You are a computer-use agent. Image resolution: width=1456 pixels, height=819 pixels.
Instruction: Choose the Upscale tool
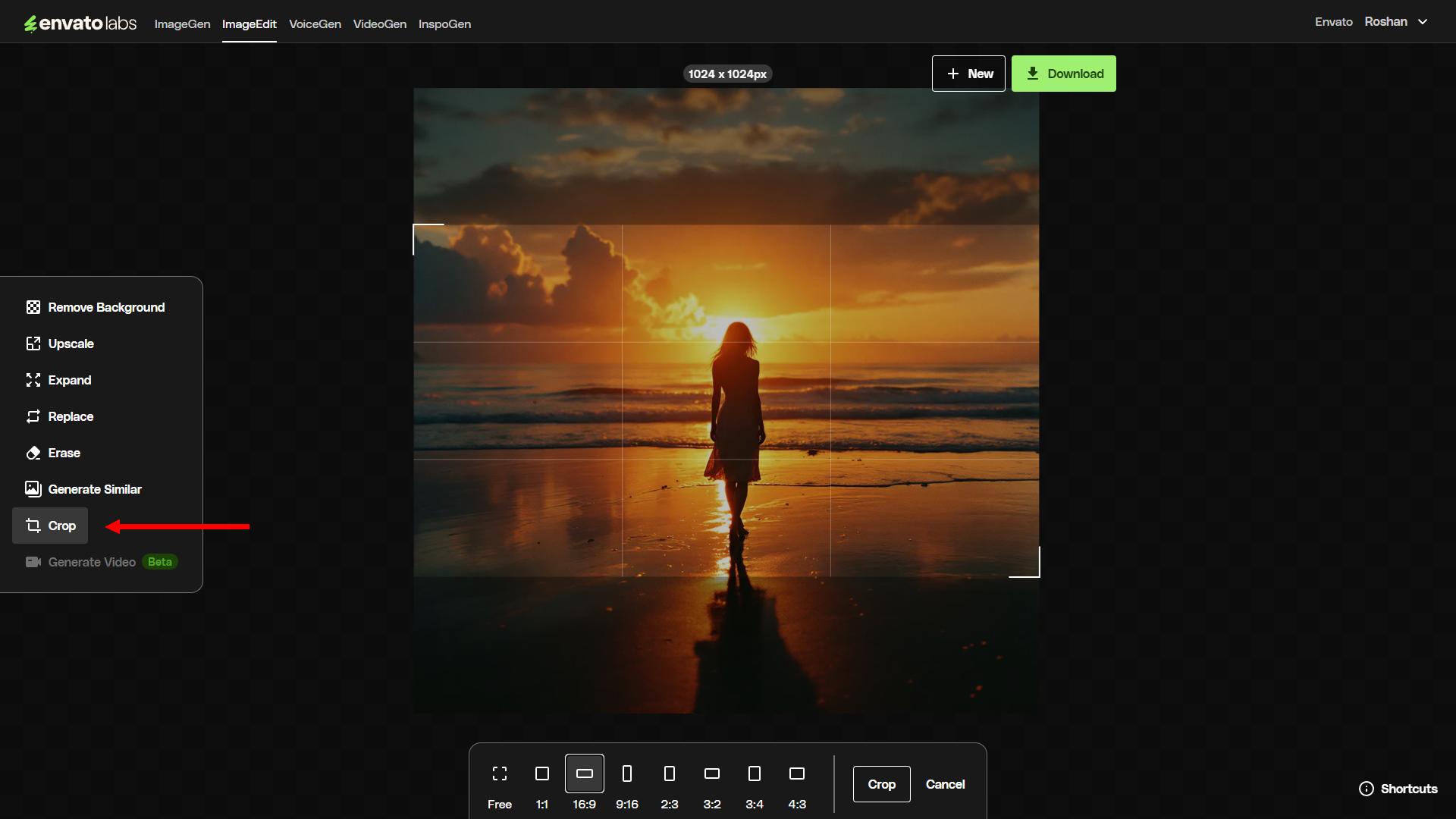coord(60,344)
